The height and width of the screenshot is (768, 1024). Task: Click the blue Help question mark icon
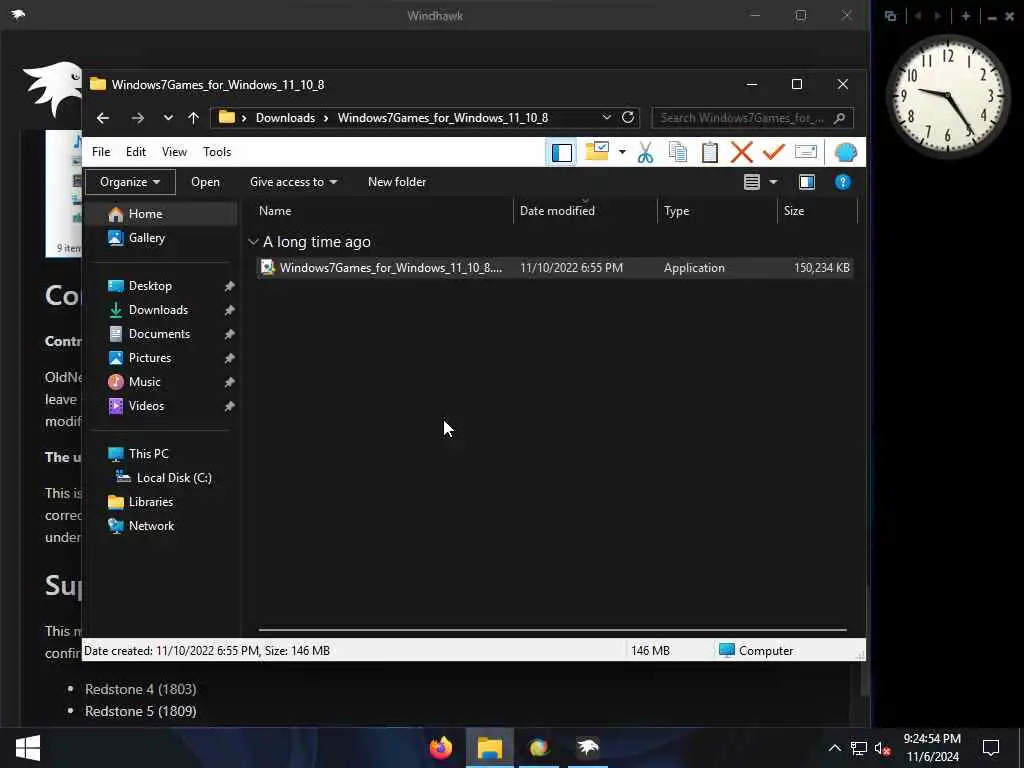(842, 182)
